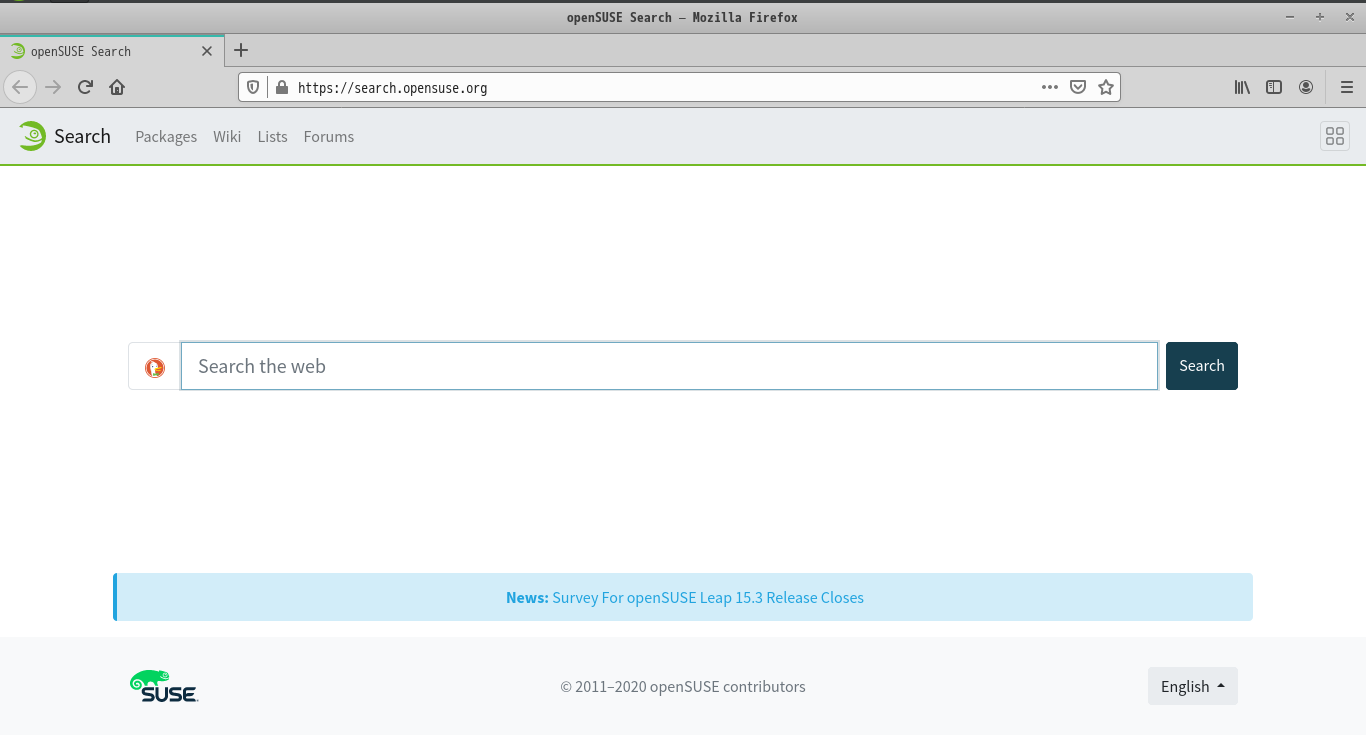Open a new tab with plus button
Viewport: 1366px width, 735px height.
(240, 50)
